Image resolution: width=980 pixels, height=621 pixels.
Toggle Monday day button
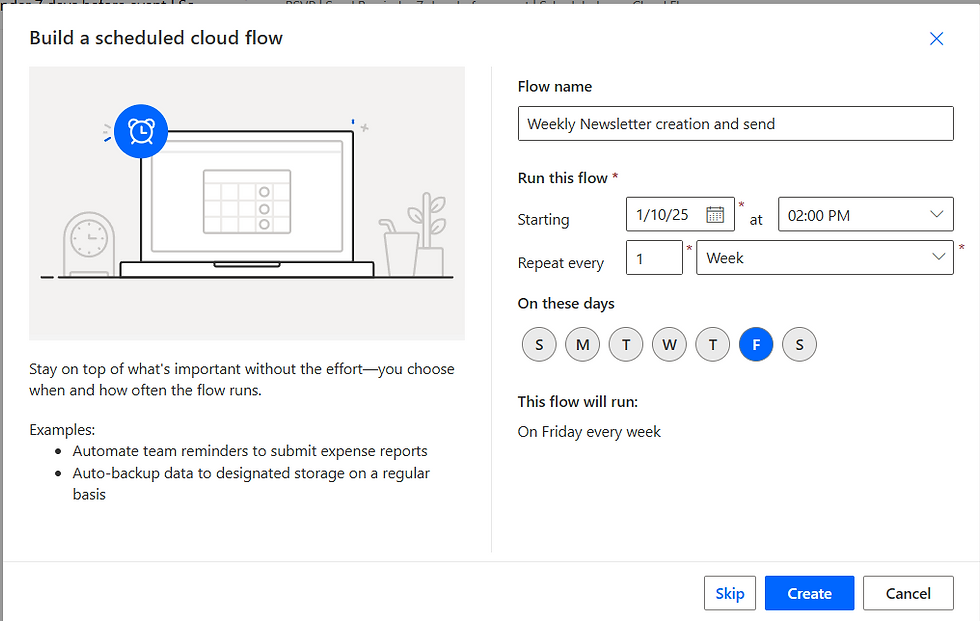click(x=582, y=344)
